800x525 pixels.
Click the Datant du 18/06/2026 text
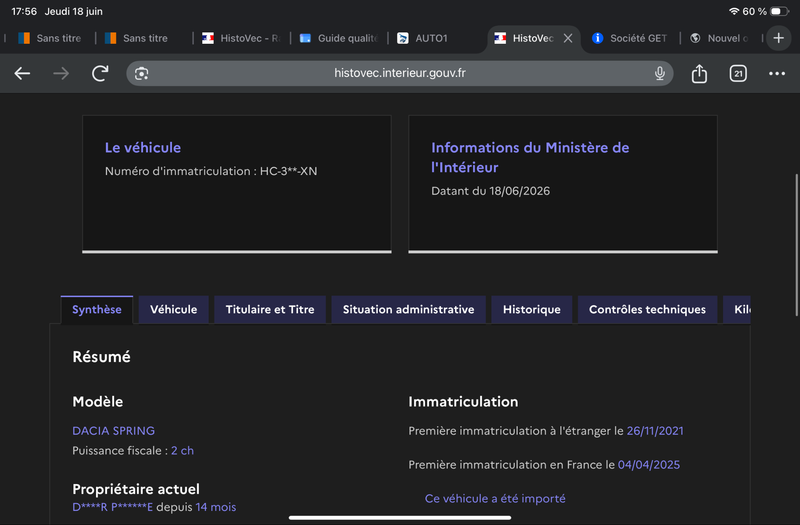(490, 191)
